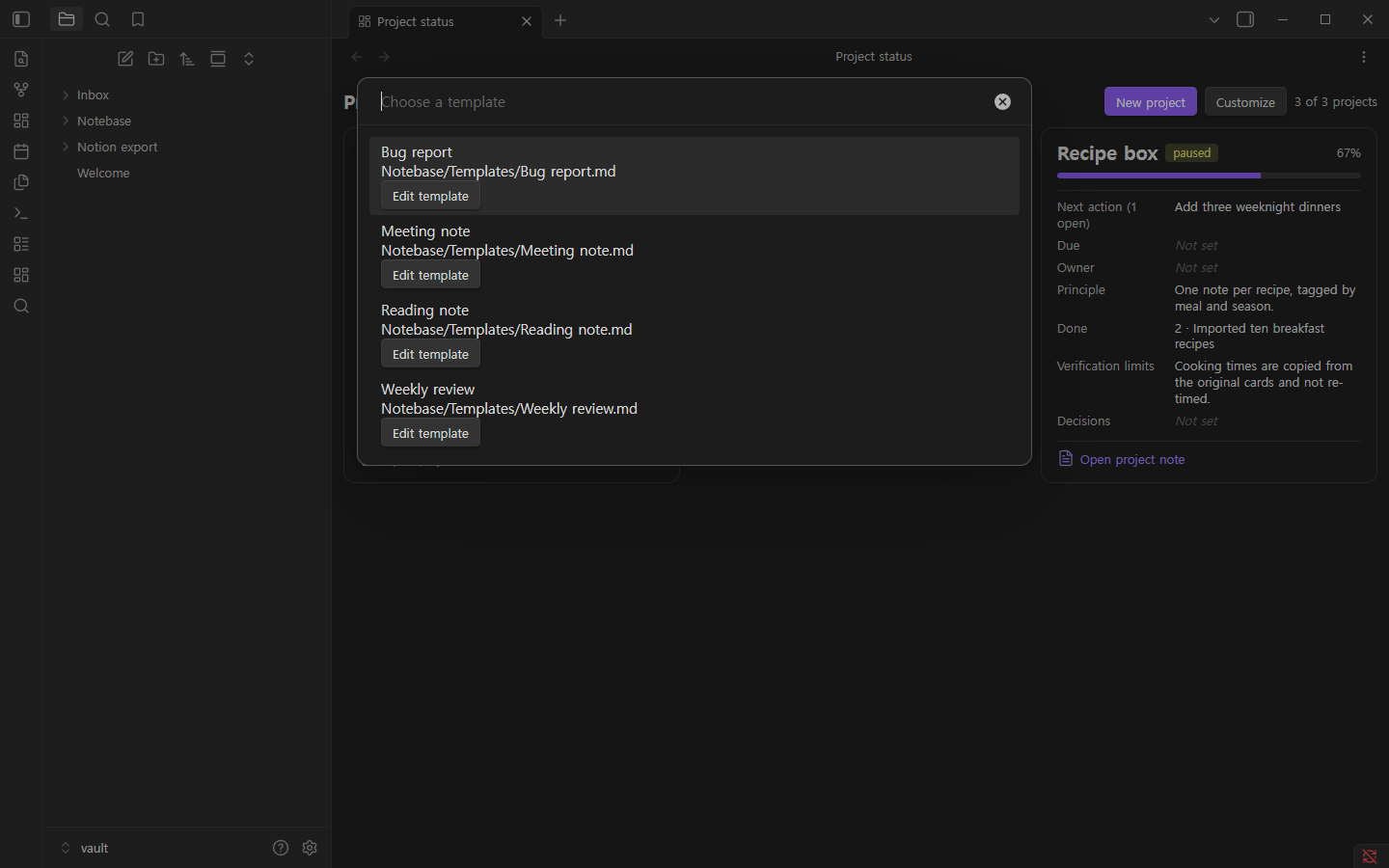The image size is (1389, 868).
Task: Open today's daily note calendar icon
Action: coord(21,151)
